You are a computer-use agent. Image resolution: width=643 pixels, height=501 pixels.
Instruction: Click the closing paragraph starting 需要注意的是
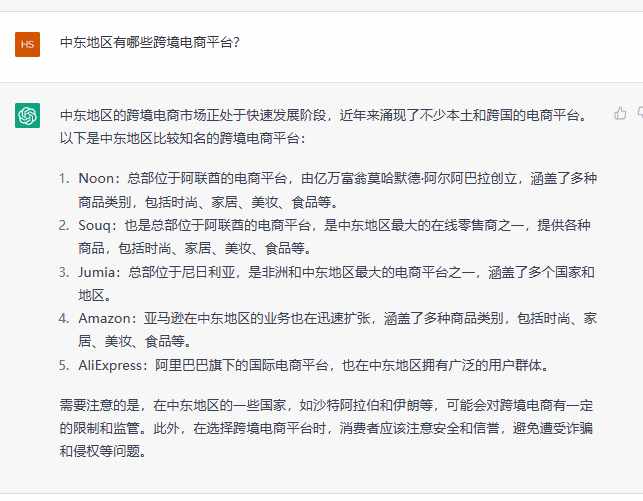[326, 428]
